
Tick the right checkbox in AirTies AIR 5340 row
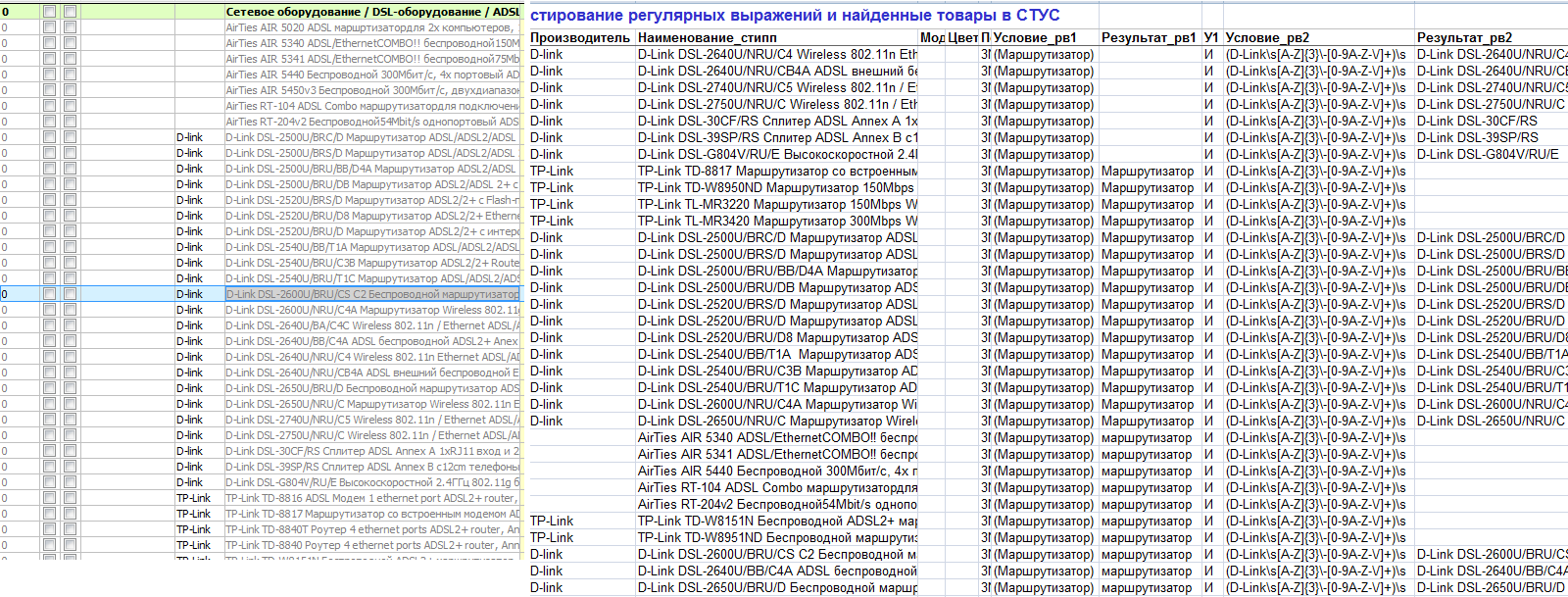(x=70, y=43)
